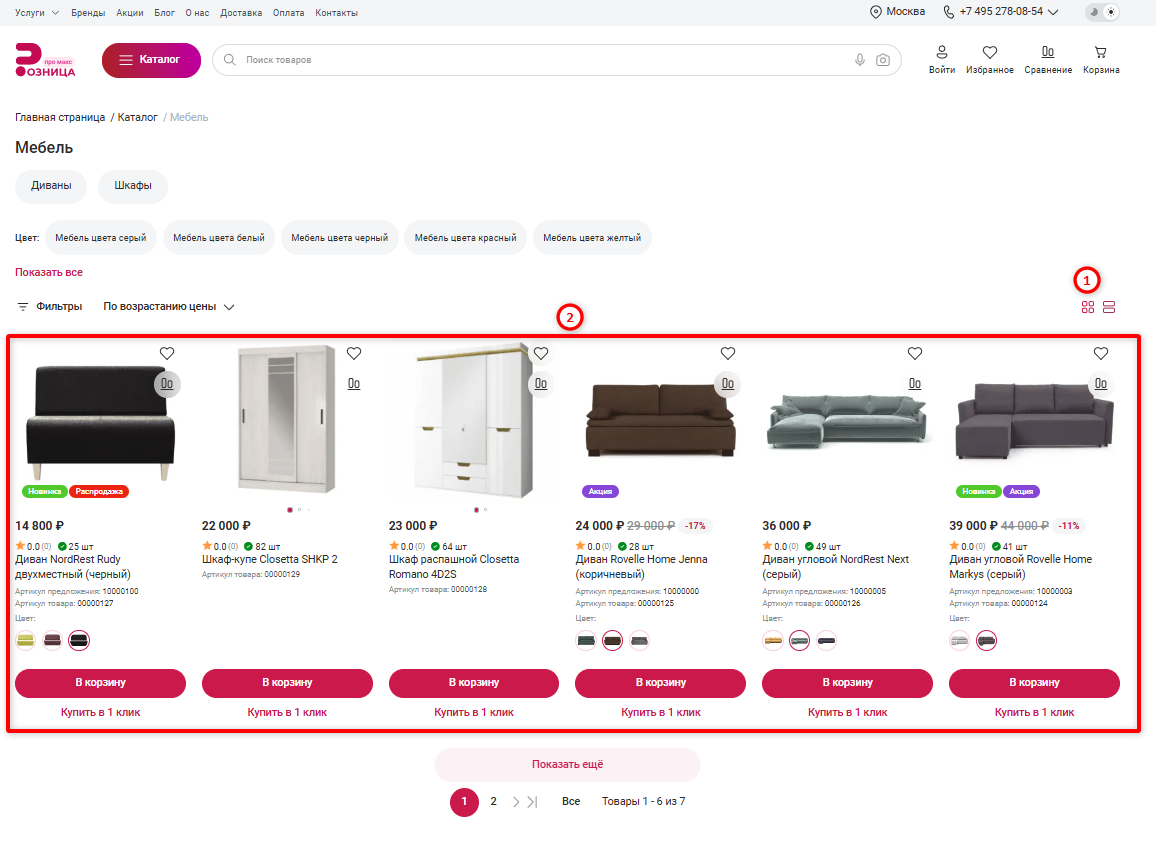Select yellow color swatch for NordRest Rudy sofa
This screenshot has height=855, width=1156.
pyautogui.click(x=26, y=641)
